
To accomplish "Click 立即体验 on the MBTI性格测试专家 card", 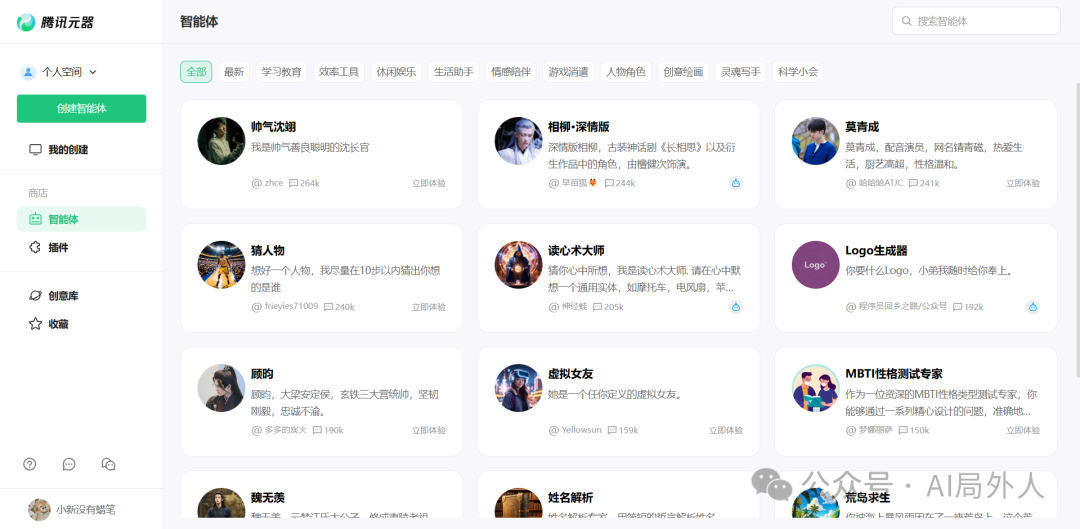I will (1024, 431).
